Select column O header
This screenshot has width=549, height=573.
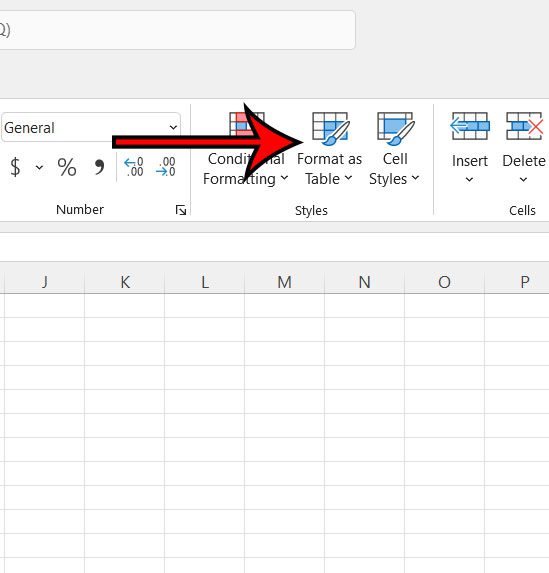click(x=444, y=282)
